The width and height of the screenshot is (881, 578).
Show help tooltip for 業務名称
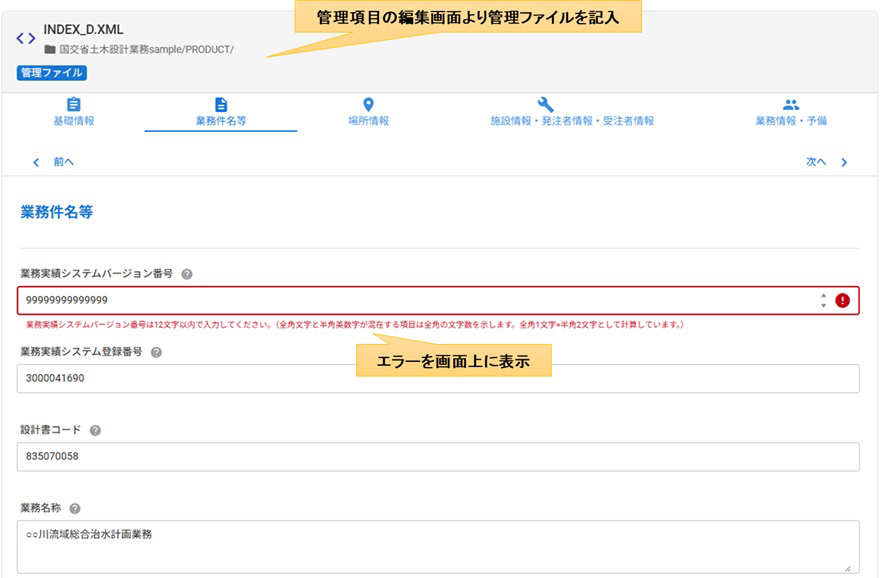click(76, 509)
